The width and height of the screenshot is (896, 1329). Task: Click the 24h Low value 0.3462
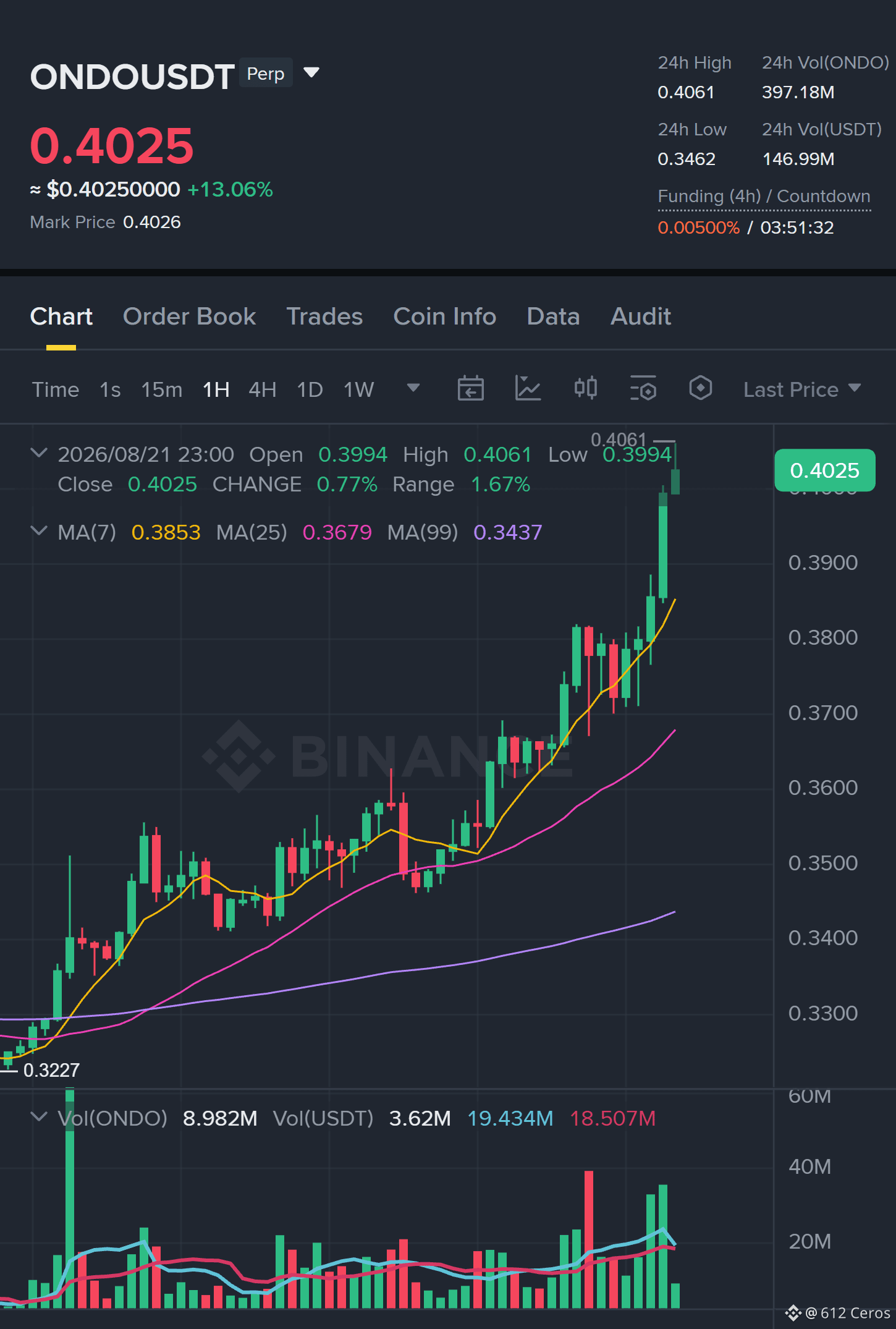pos(686,159)
